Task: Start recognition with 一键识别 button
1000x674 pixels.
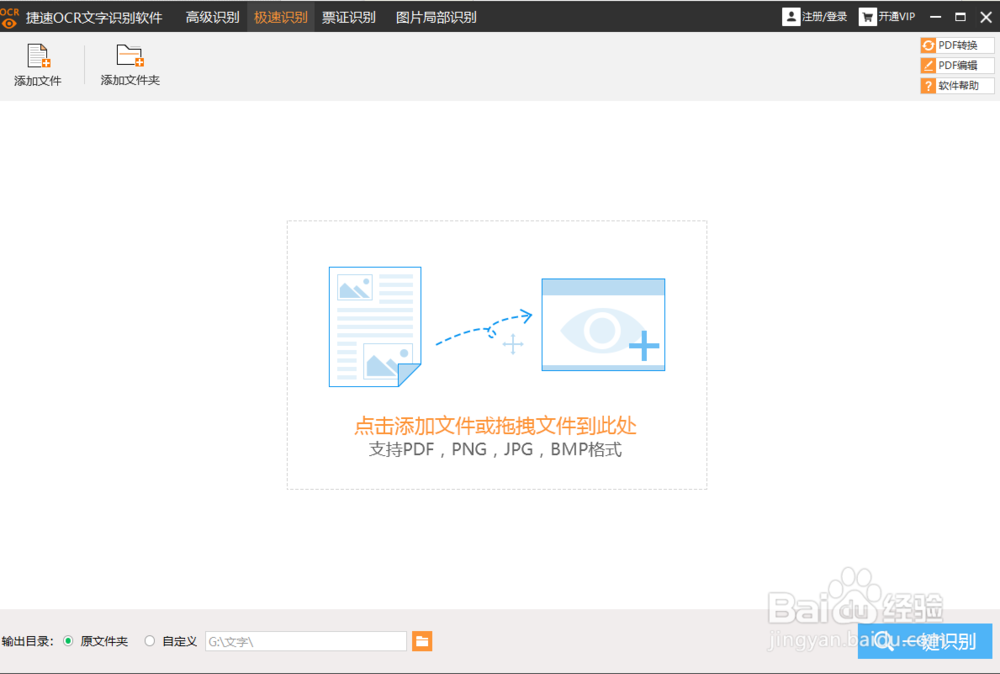Action: tap(924, 641)
